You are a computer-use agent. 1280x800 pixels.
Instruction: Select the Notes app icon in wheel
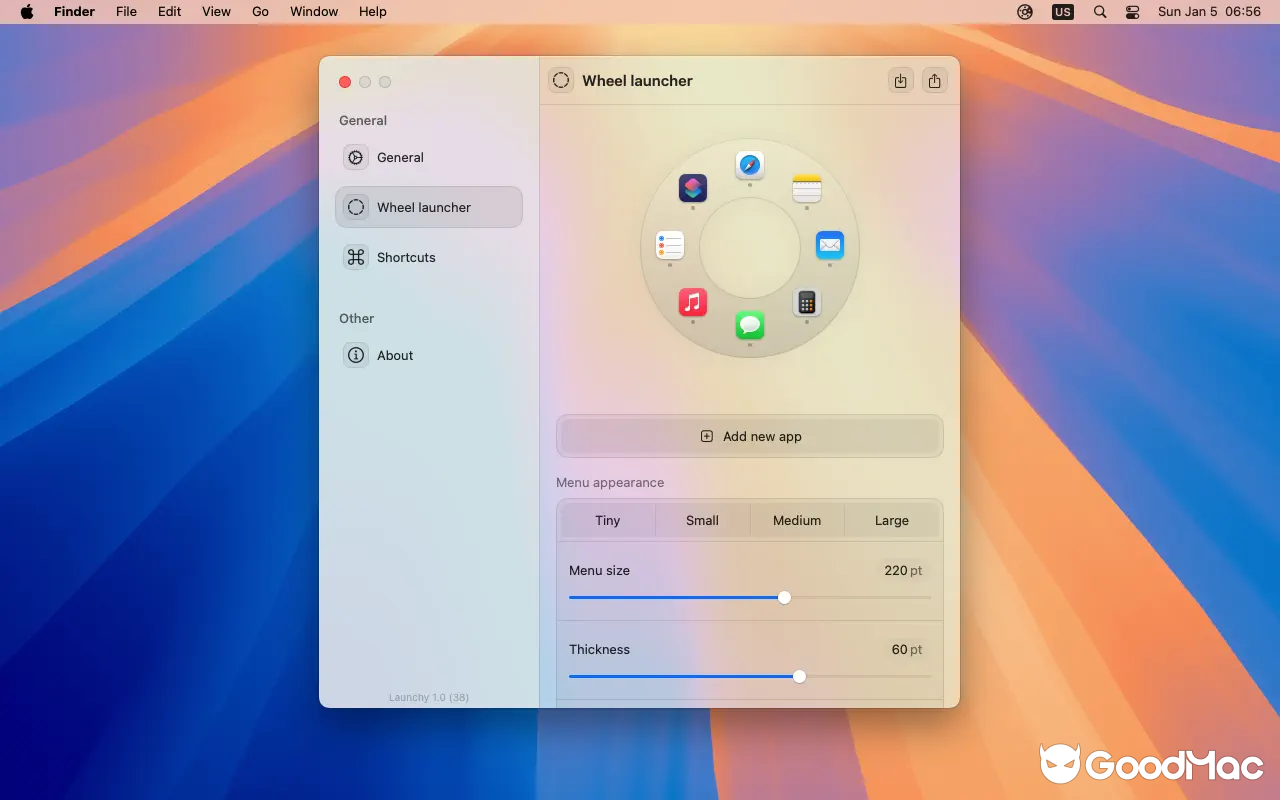[807, 189]
